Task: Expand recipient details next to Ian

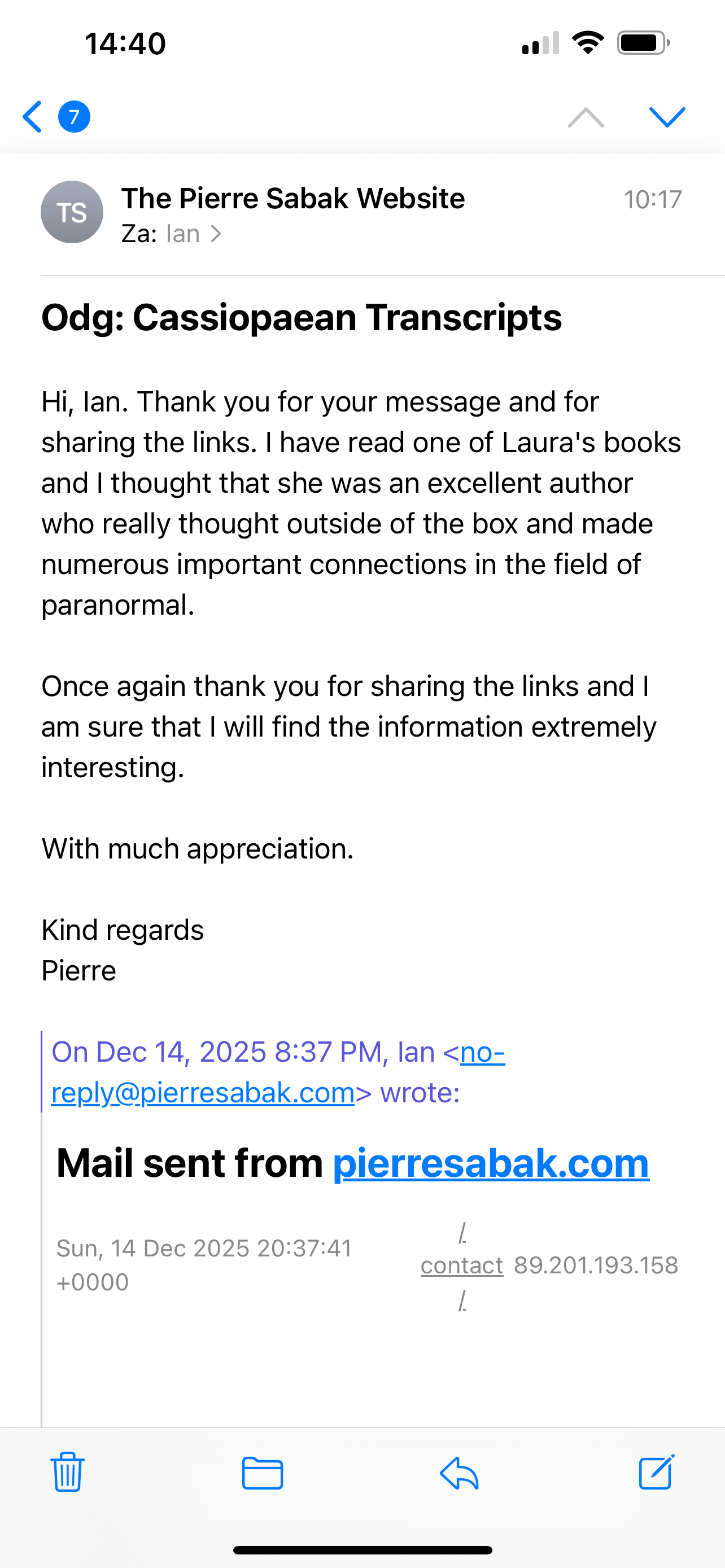Action: [x=215, y=234]
